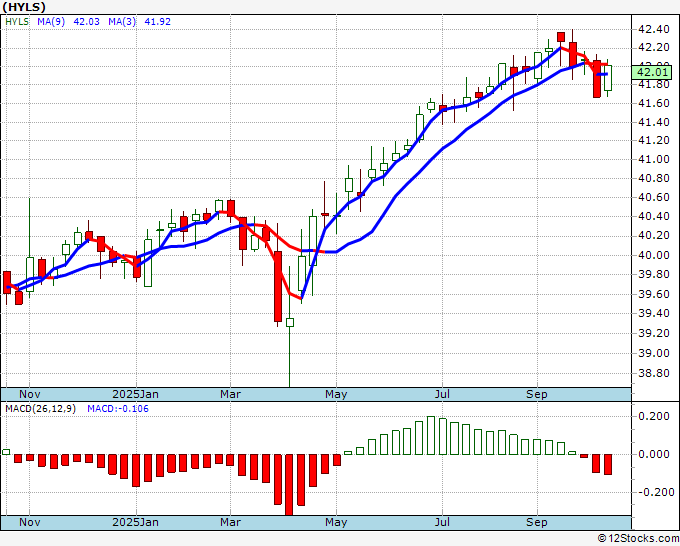
Task: Click the 0.000 MACD axis label
Action: [x=656, y=454]
